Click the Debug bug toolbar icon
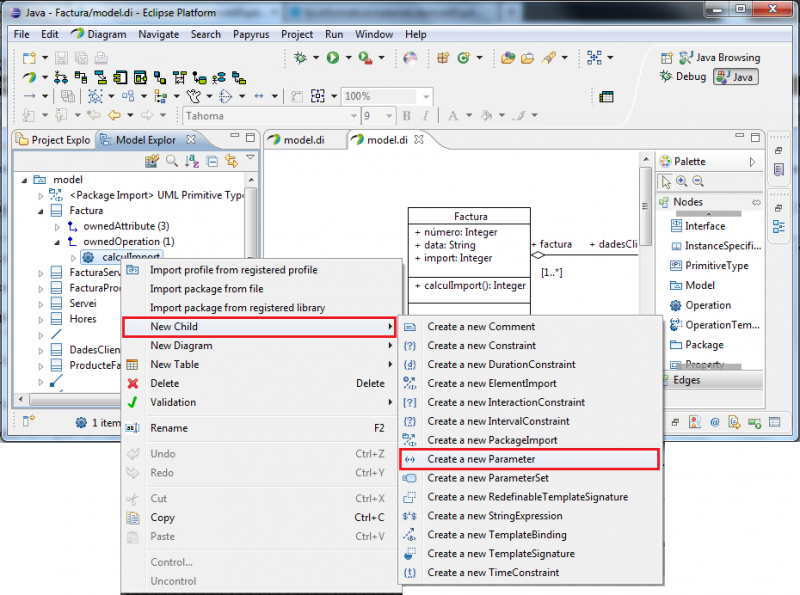 (300, 58)
